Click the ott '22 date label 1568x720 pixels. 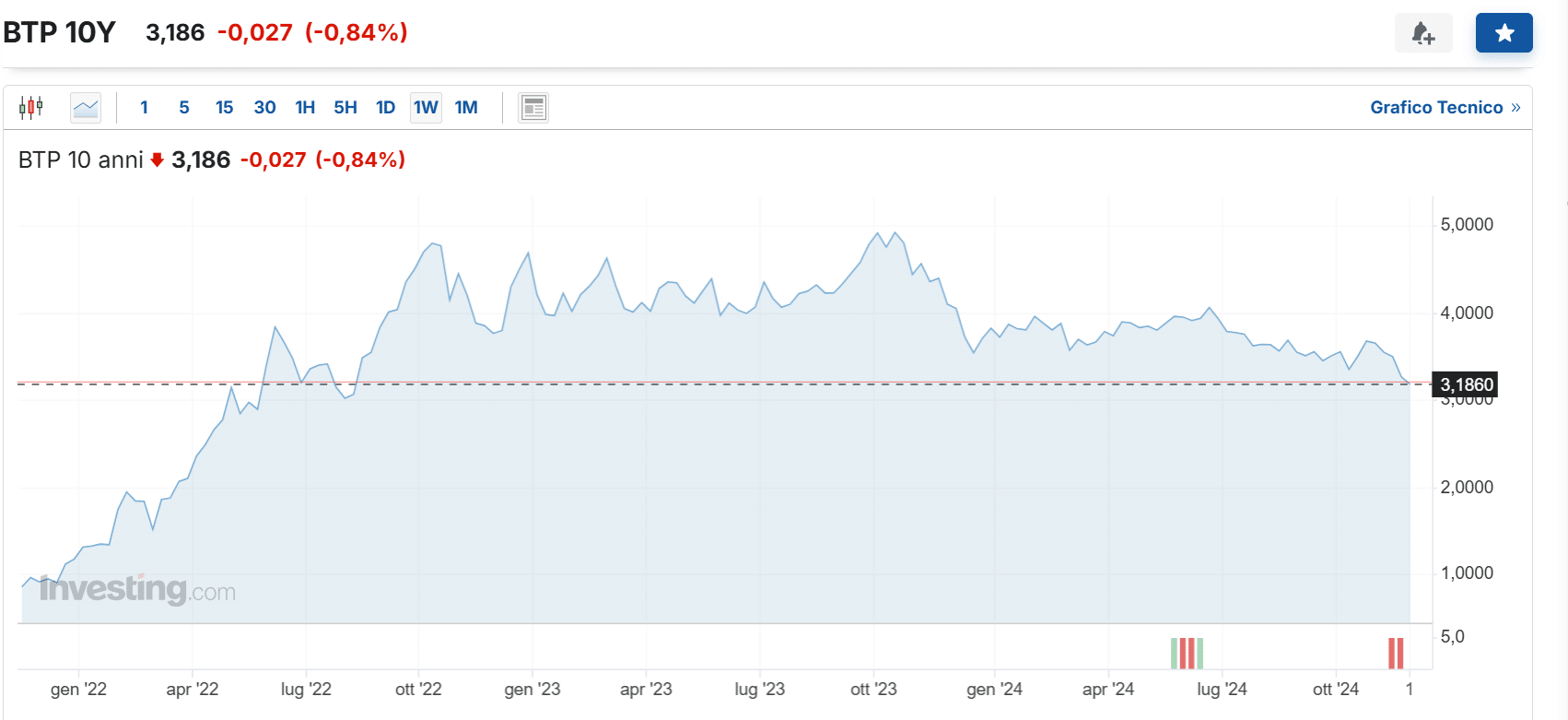click(418, 690)
